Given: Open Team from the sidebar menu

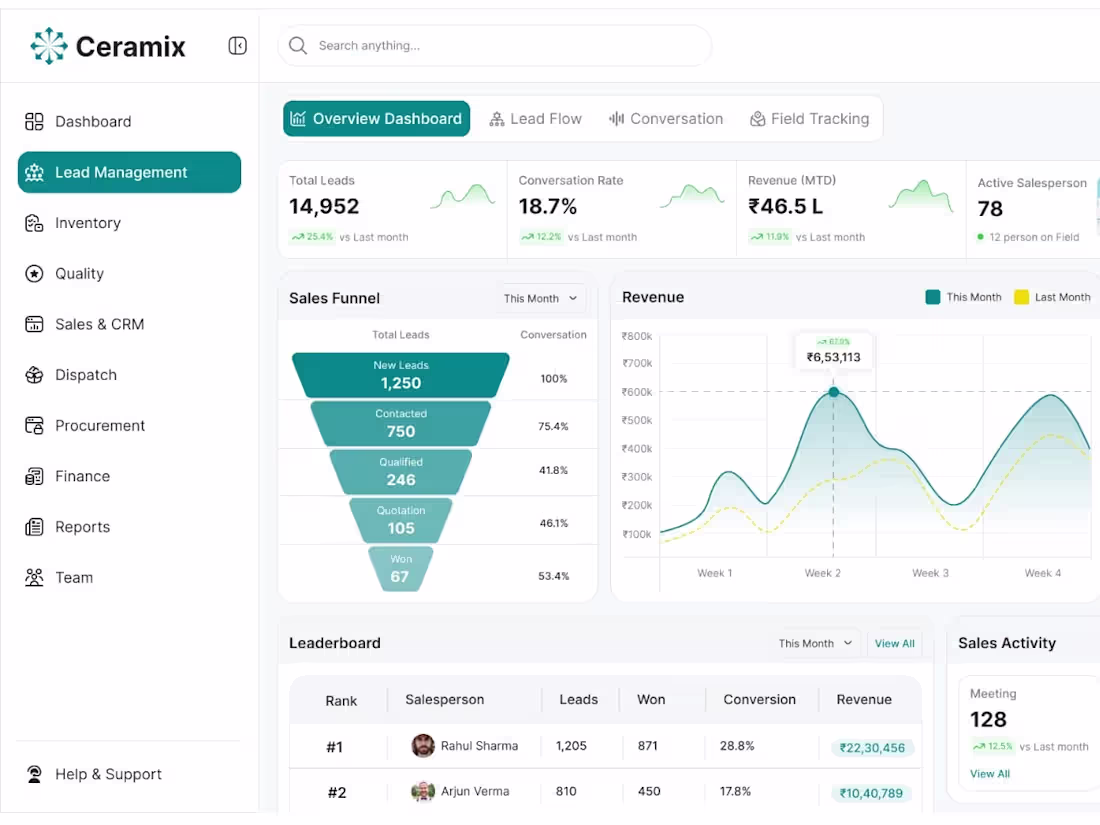Looking at the screenshot, I should pos(129,577).
